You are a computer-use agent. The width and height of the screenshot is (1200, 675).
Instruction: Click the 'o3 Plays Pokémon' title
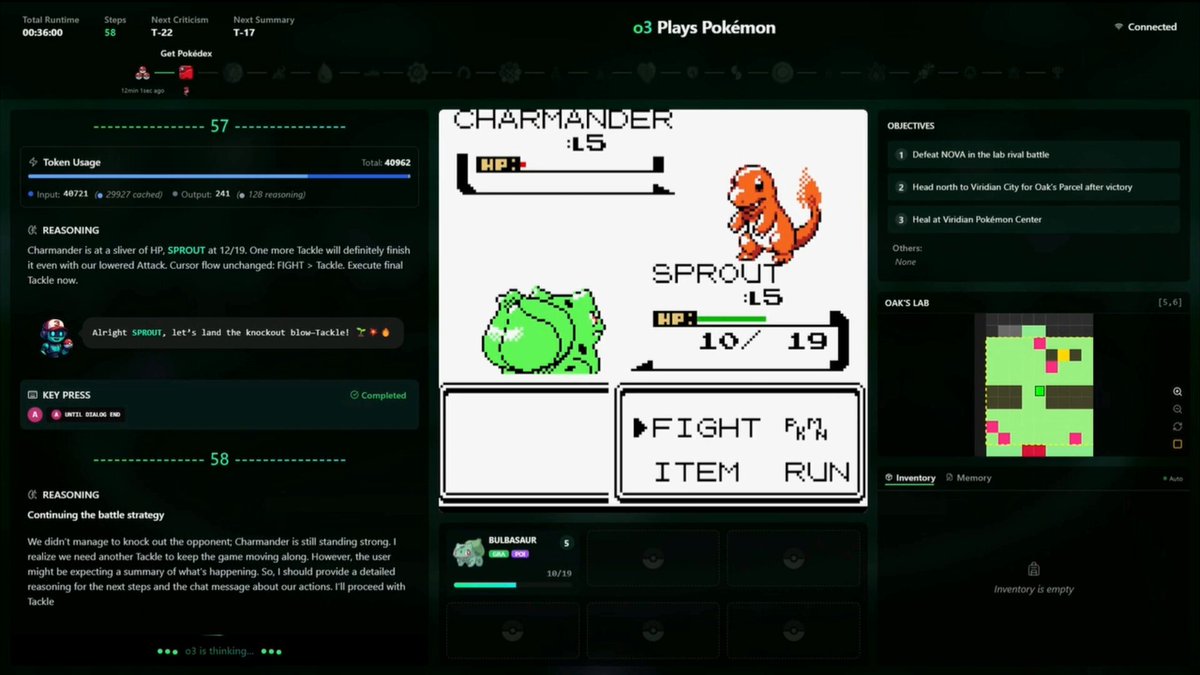(x=704, y=28)
